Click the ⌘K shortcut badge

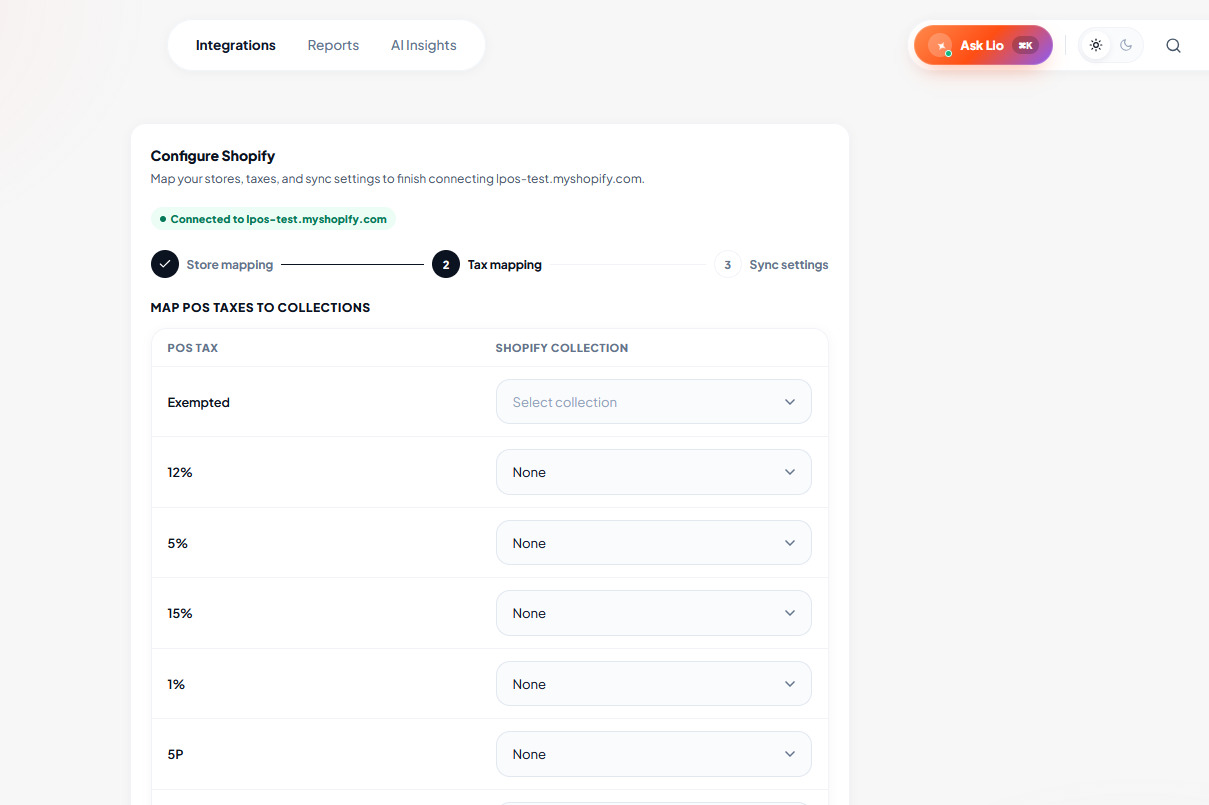(1025, 45)
